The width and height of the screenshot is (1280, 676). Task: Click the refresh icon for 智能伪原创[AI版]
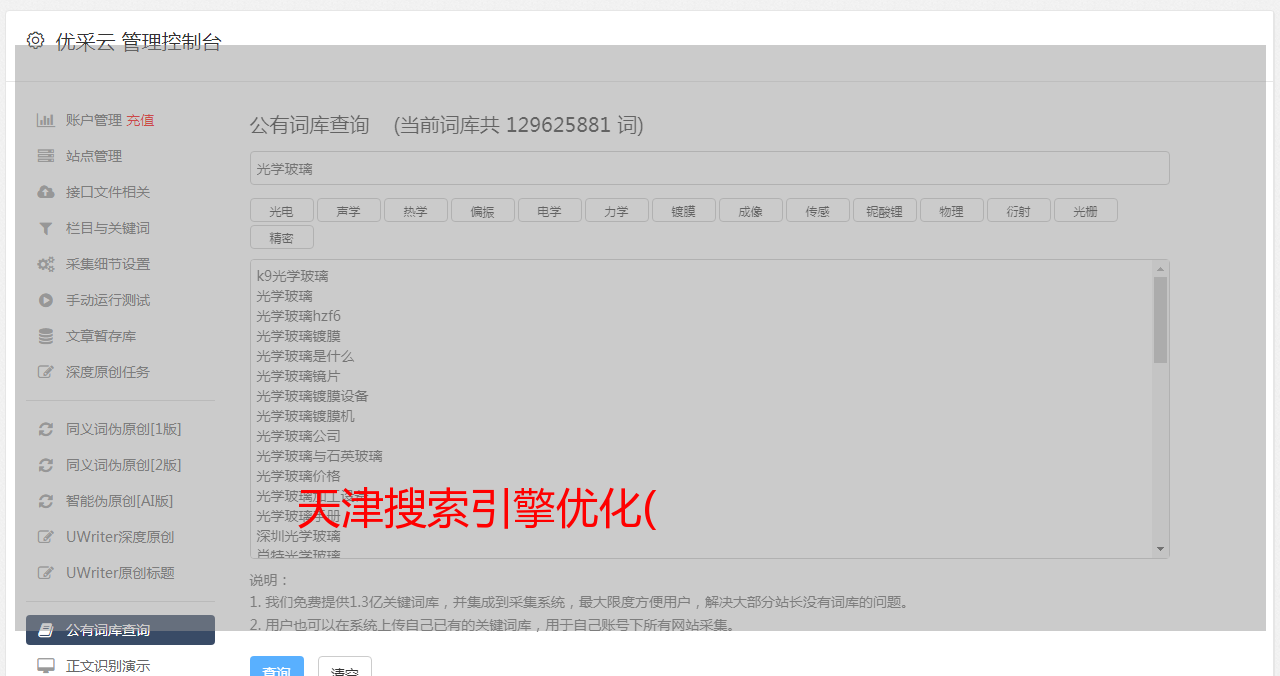(46, 501)
